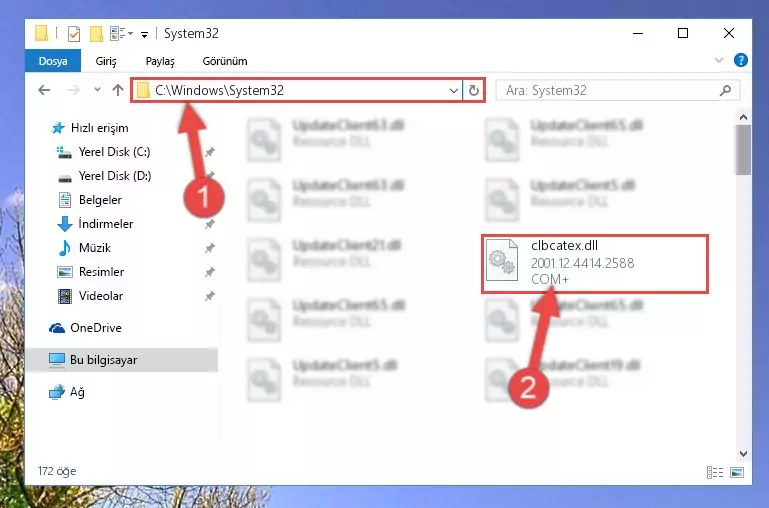
Task: Switch to the Görünüm ribbon tab
Action: pos(225,61)
